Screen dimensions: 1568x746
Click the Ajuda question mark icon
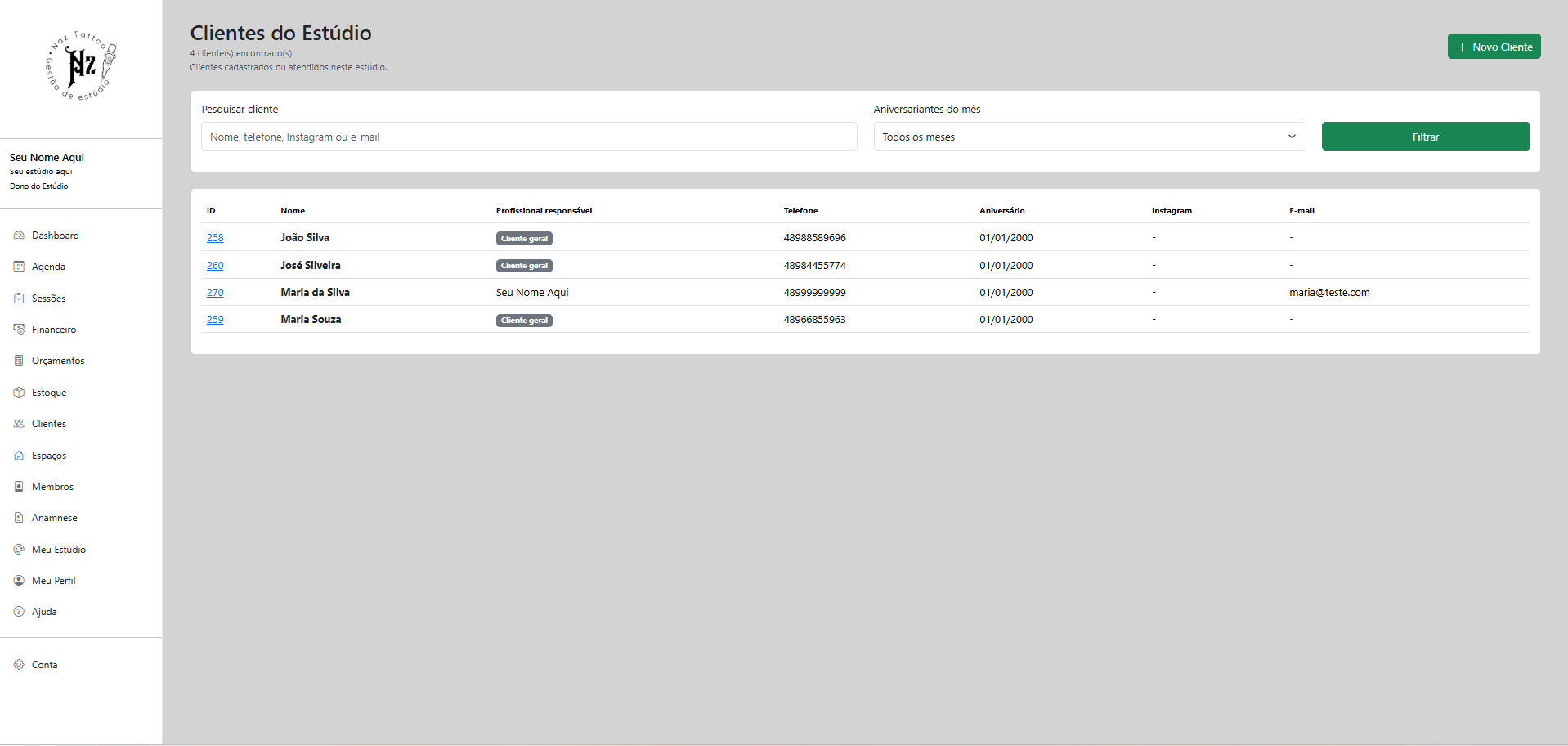tap(19, 612)
